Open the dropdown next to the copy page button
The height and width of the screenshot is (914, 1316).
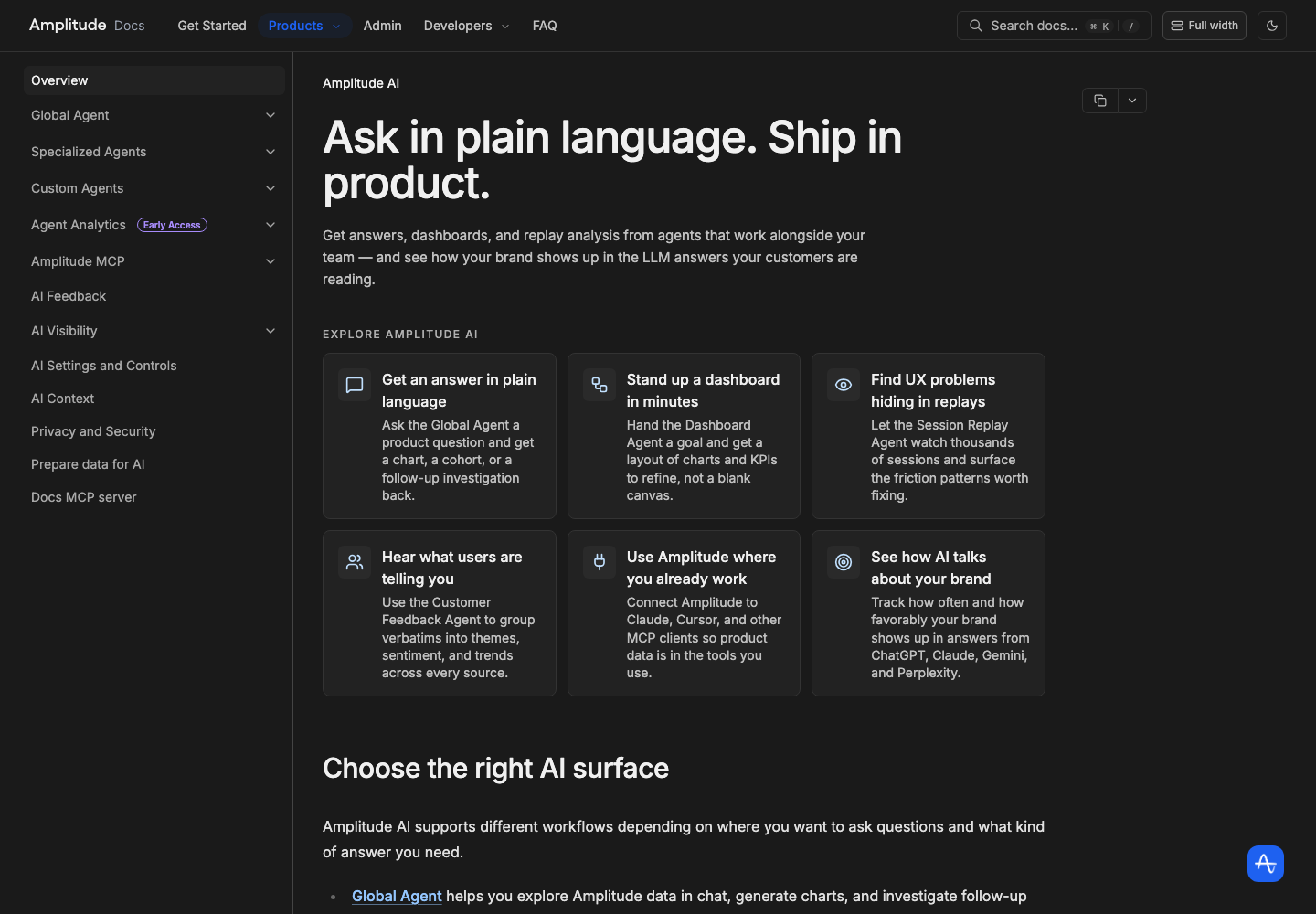[1132, 101]
